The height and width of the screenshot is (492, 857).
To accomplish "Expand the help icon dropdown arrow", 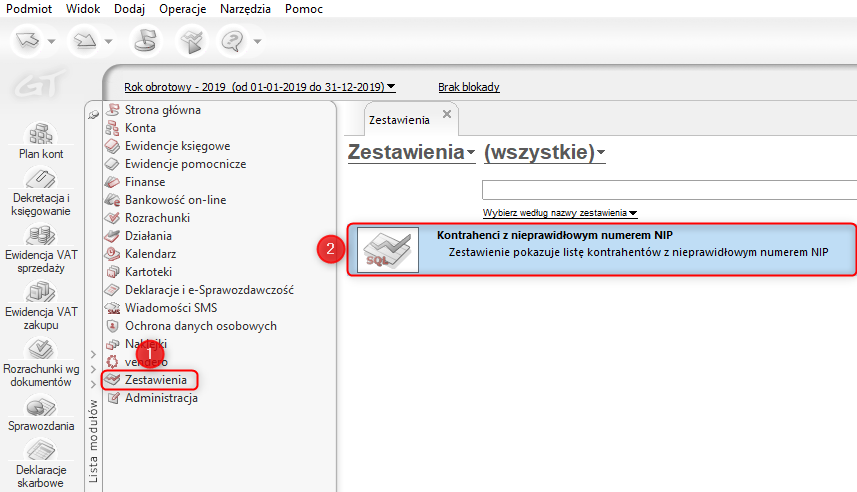I will pyautogui.click(x=257, y=41).
